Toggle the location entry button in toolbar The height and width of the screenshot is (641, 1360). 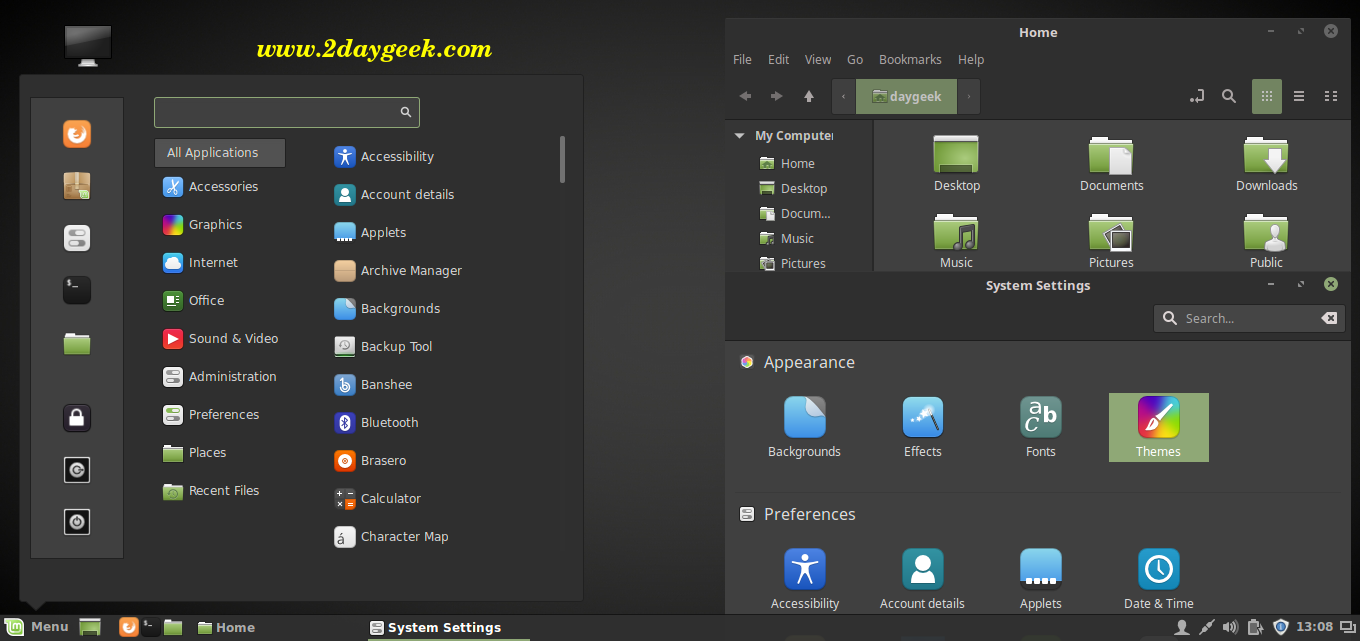click(x=1196, y=97)
